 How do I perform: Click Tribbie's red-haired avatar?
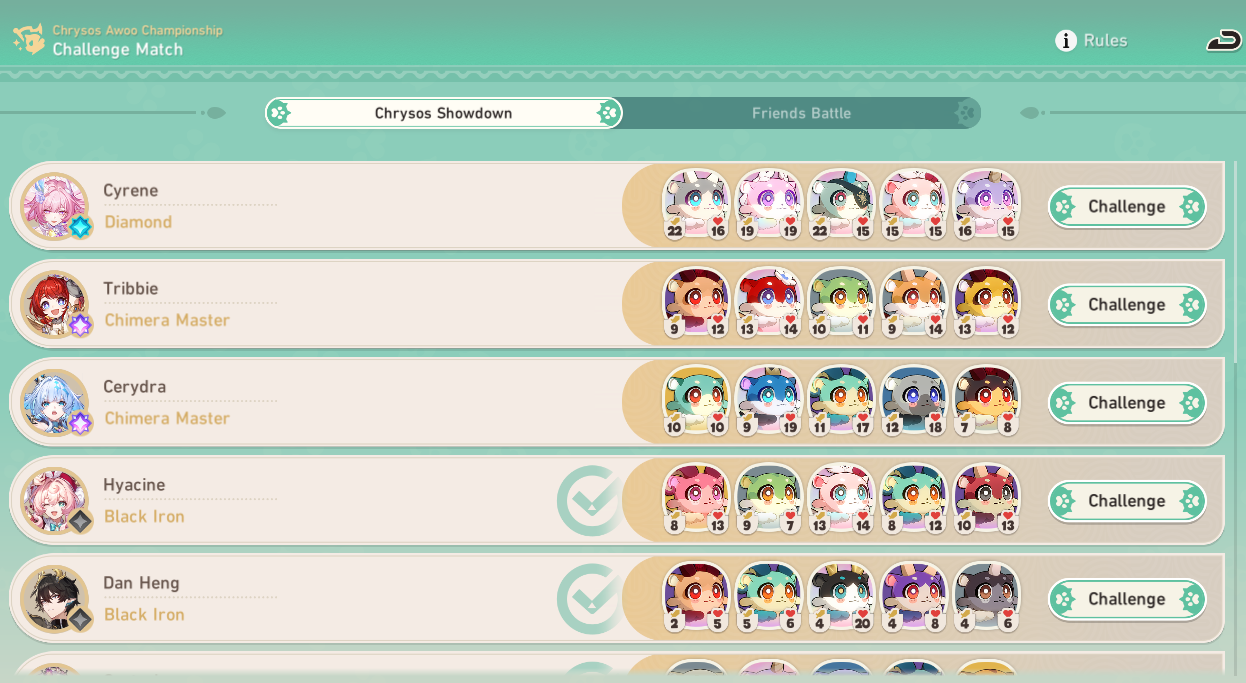click(x=54, y=304)
